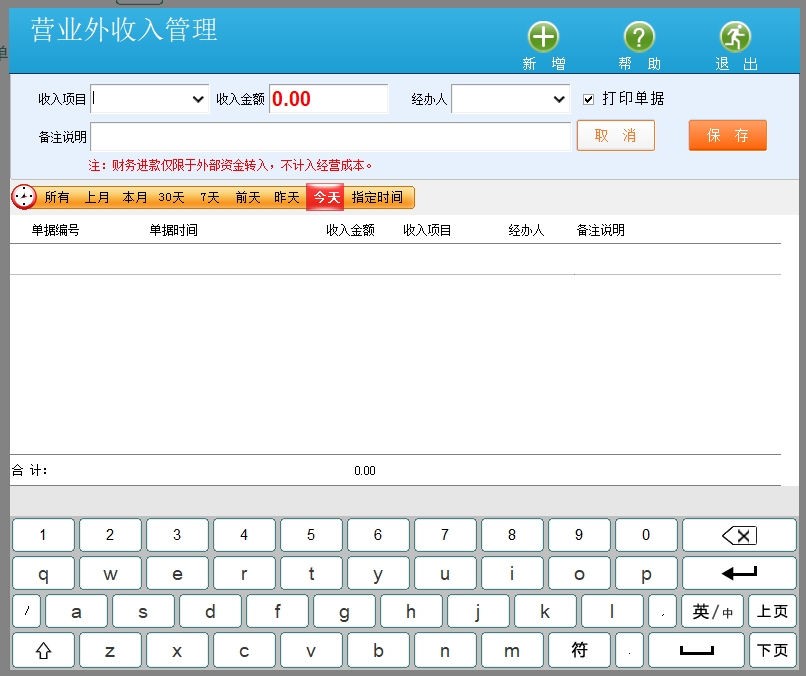
Task: Select the 今天 filter tab
Action: [x=325, y=198]
